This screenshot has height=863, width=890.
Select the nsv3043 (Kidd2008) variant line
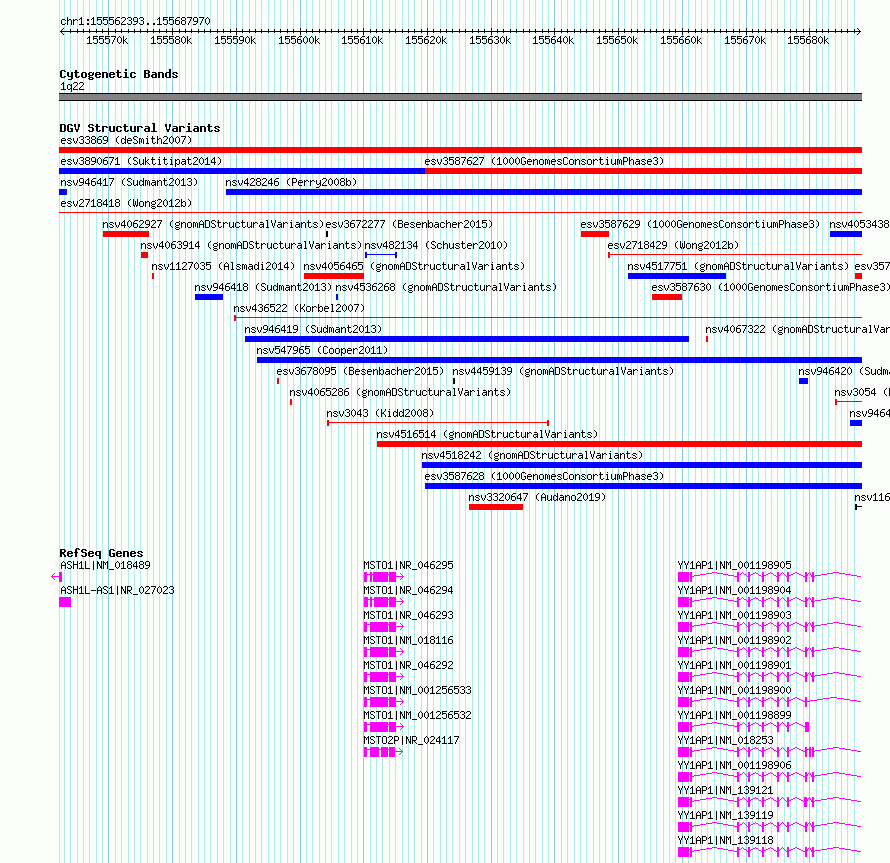click(x=438, y=423)
